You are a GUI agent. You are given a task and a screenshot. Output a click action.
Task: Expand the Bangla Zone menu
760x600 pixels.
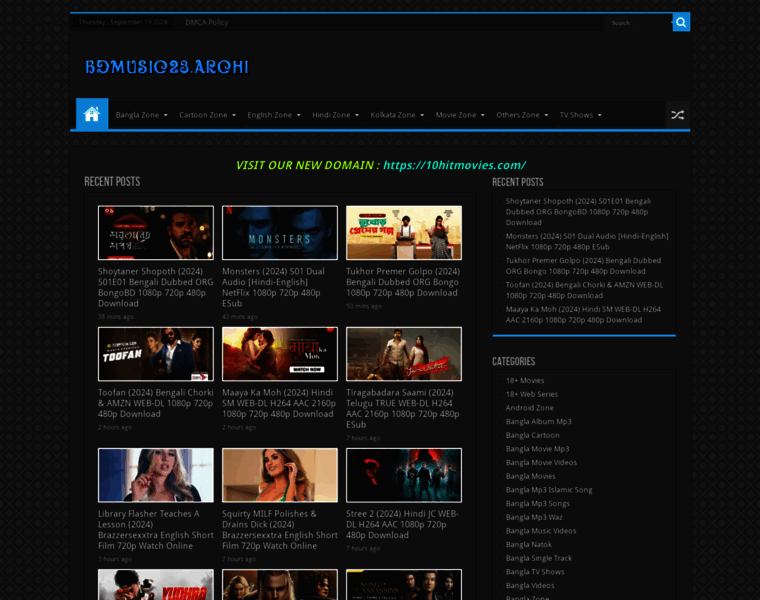tap(142, 115)
